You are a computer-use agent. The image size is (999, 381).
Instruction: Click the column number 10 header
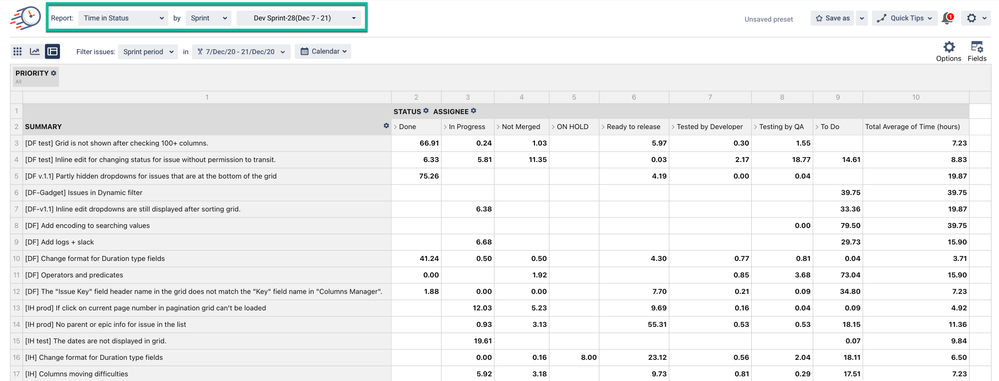(x=916, y=97)
